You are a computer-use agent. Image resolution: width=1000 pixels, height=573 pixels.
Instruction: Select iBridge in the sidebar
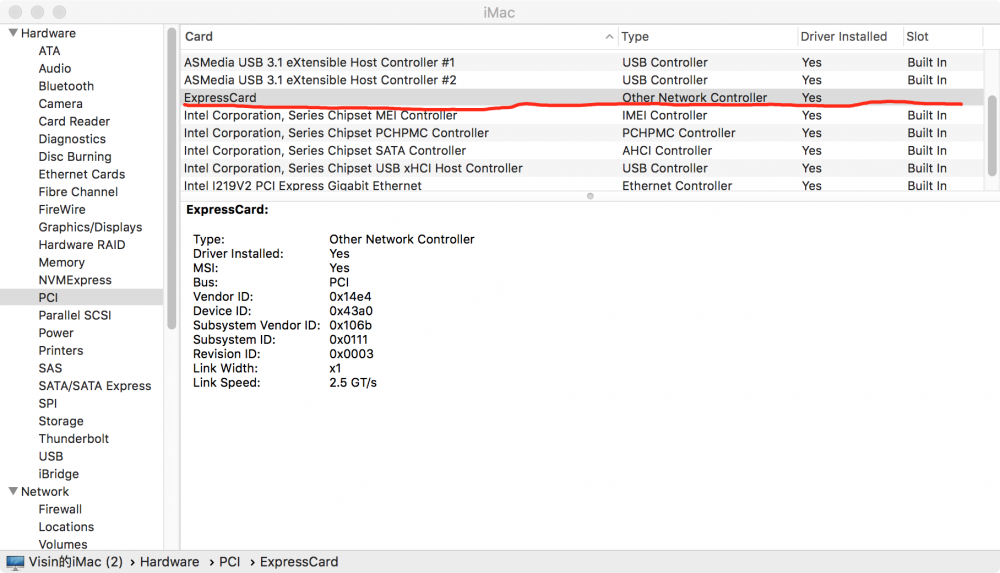click(59, 474)
